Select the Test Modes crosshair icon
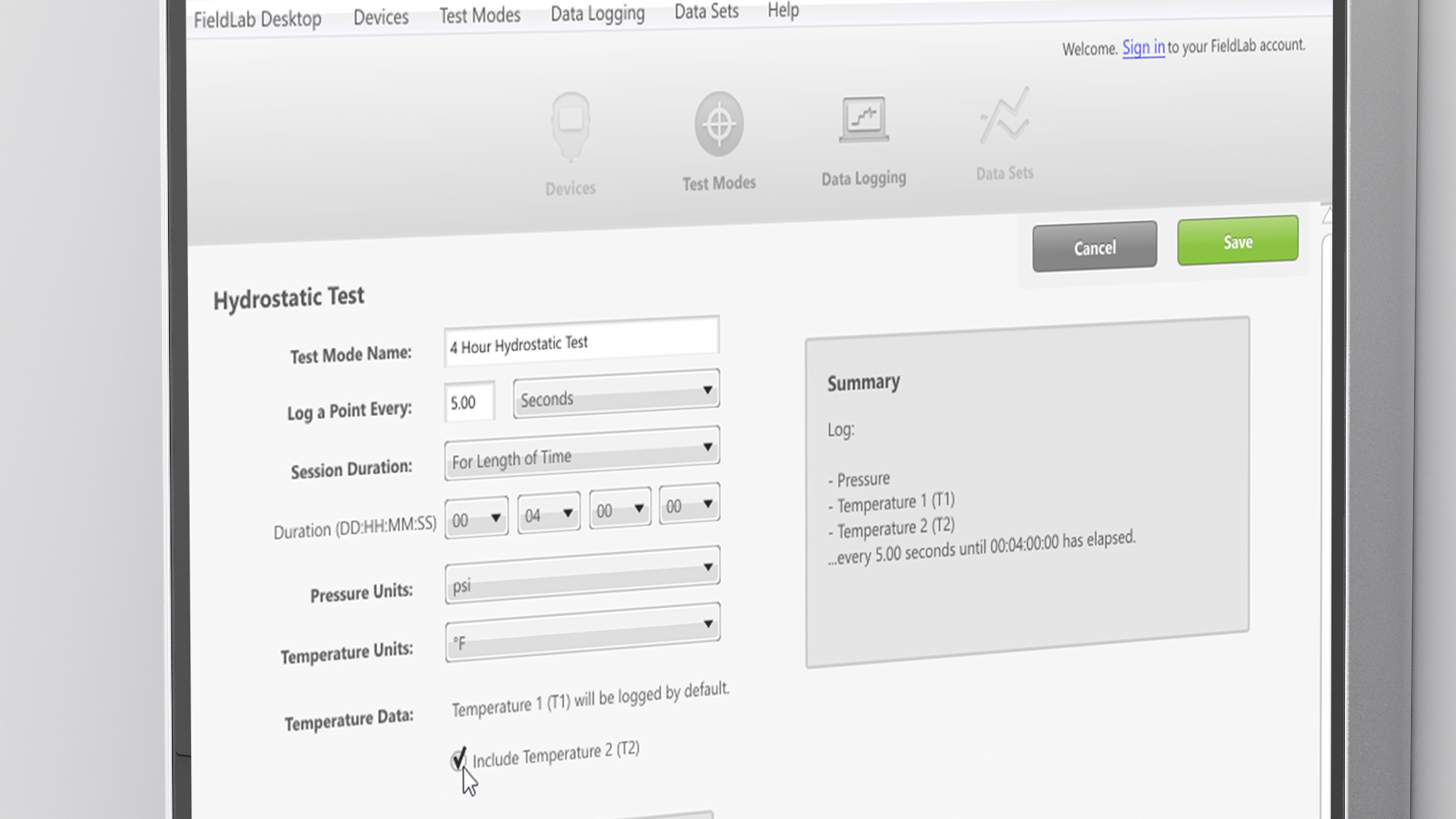 (x=719, y=125)
